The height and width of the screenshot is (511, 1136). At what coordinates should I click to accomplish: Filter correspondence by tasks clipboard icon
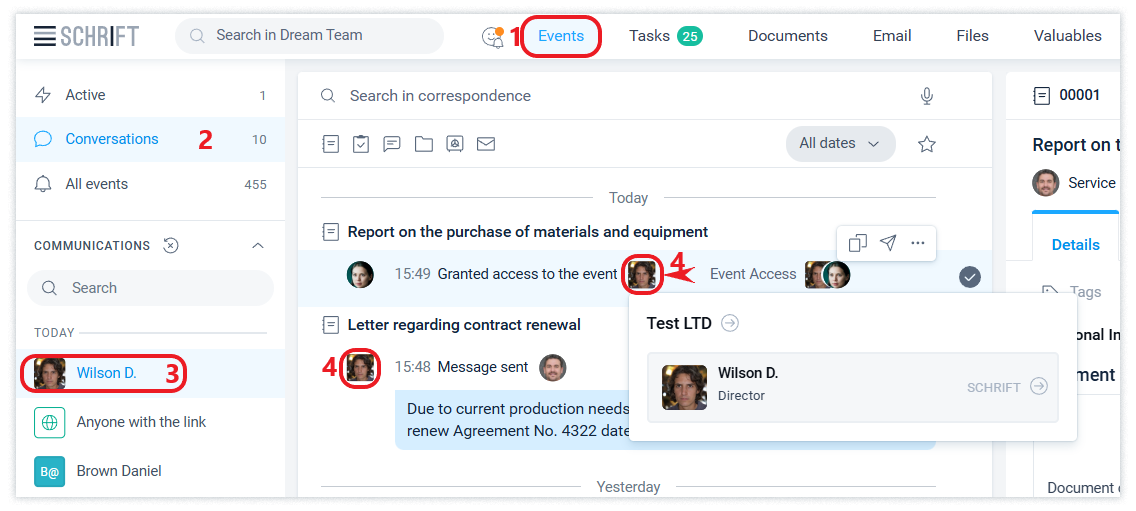(x=361, y=144)
